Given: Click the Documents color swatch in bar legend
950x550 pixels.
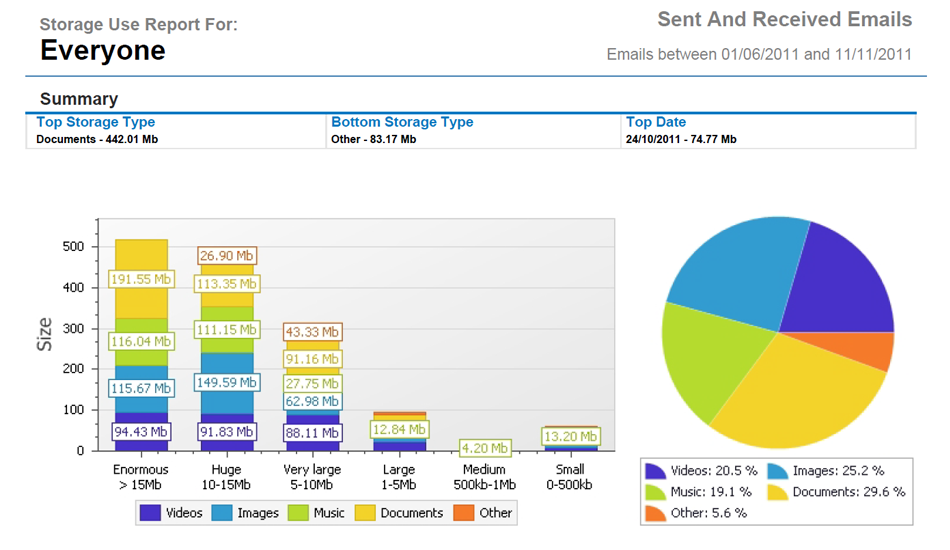Looking at the screenshot, I should [364, 513].
